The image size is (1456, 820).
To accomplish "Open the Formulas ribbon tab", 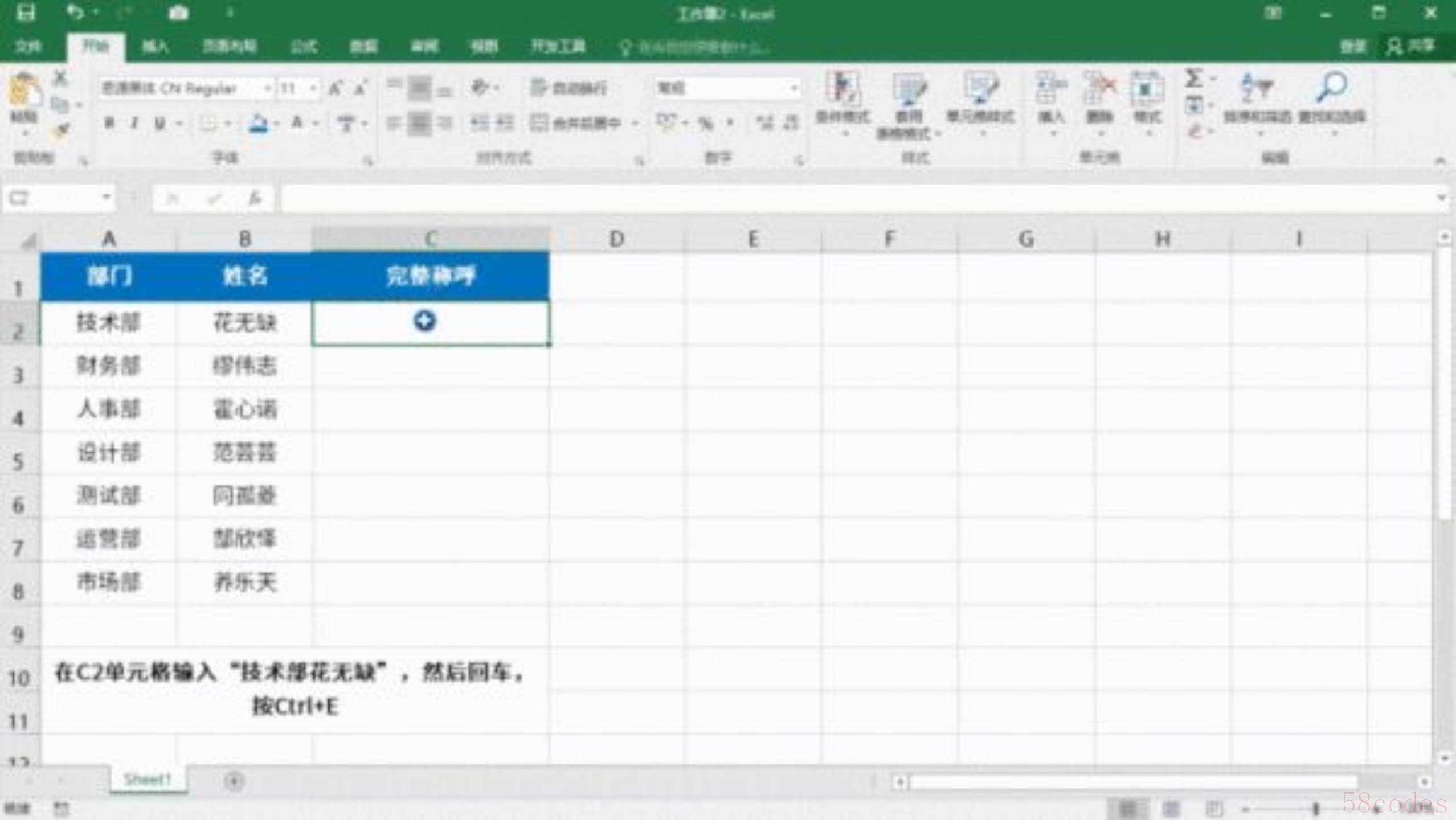I will click(304, 47).
